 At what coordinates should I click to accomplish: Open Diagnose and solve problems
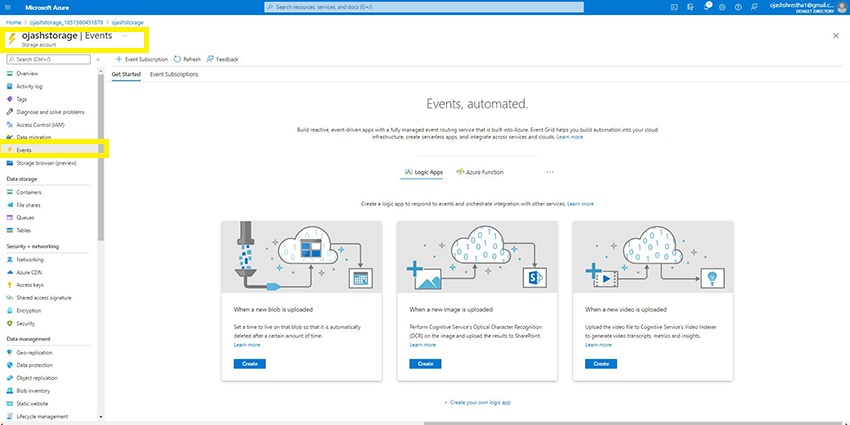pyautogui.click(x=50, y=112)
